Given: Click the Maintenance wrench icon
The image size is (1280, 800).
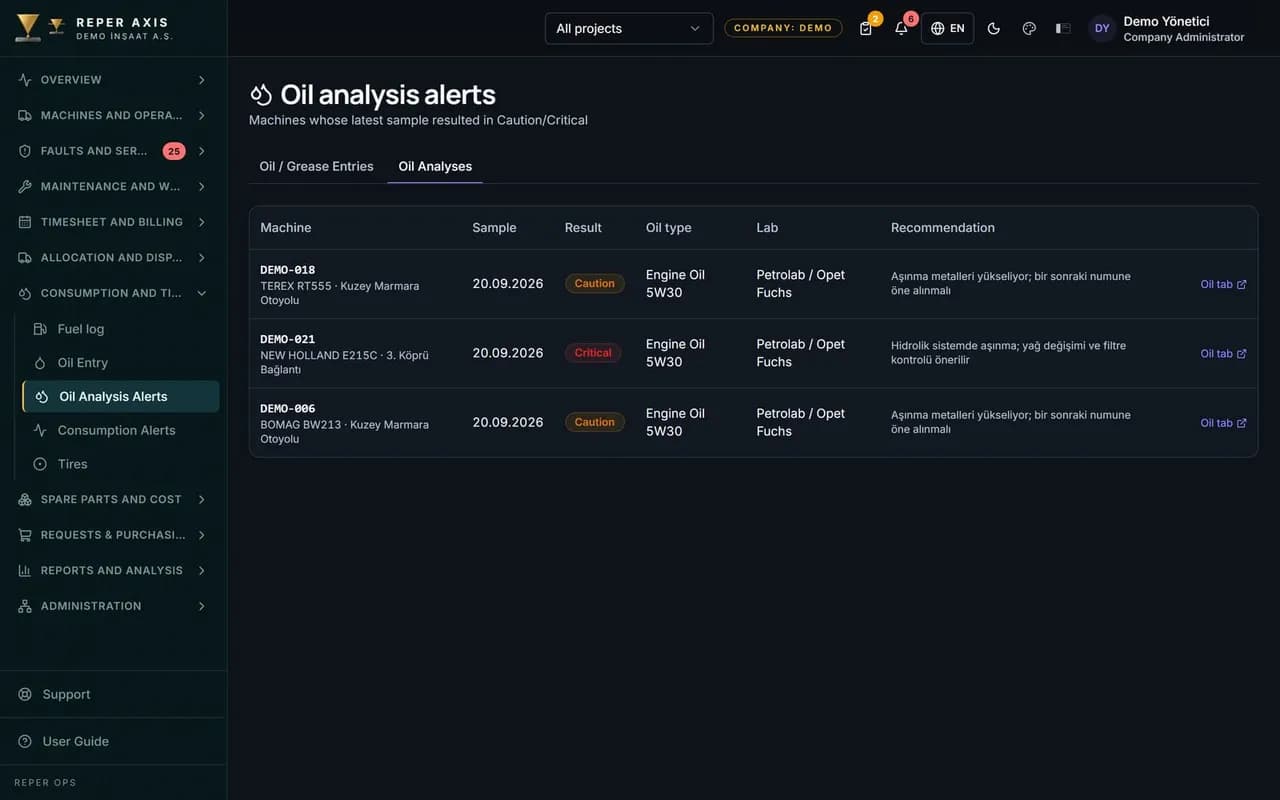Looking at the screenshot, I should pyautogui.click(x=25, y=187).
